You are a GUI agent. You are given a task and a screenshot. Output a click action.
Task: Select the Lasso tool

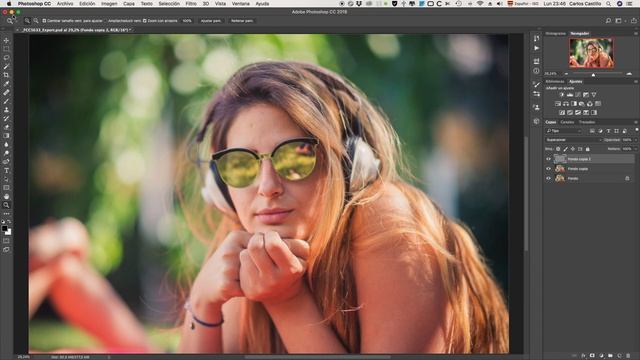click(x=6, y=58)
